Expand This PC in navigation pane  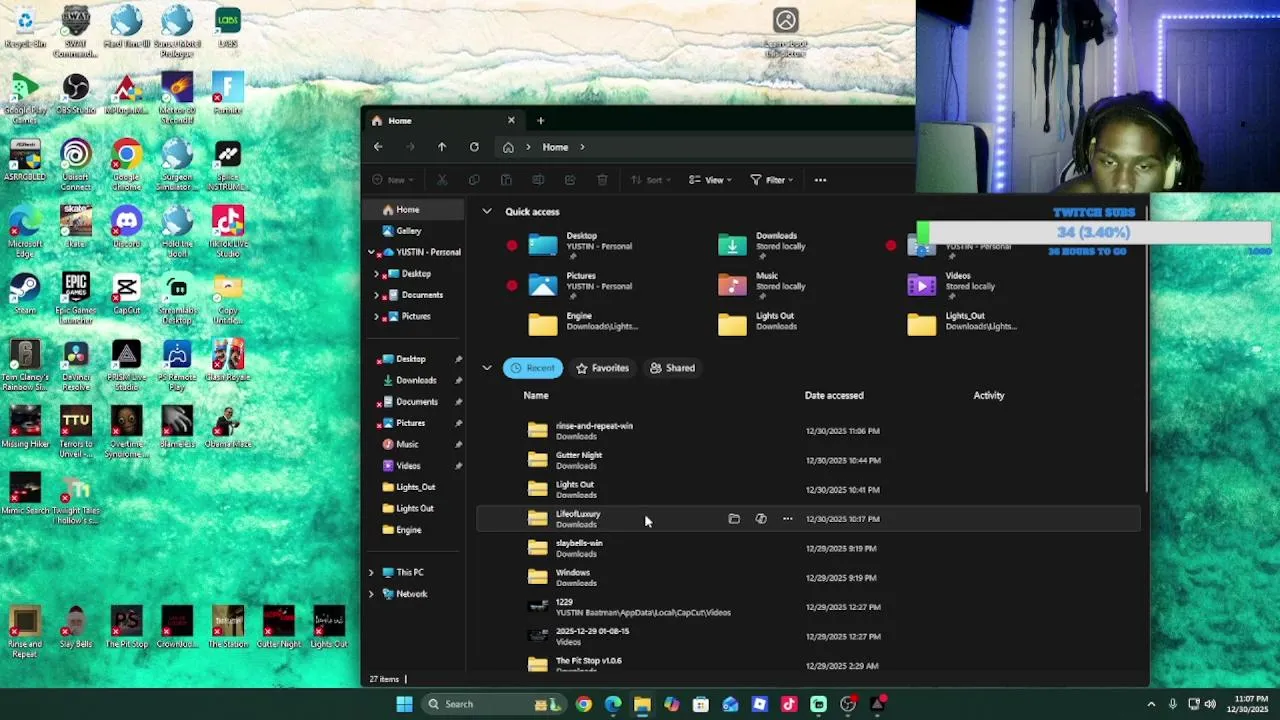[371, 572]
